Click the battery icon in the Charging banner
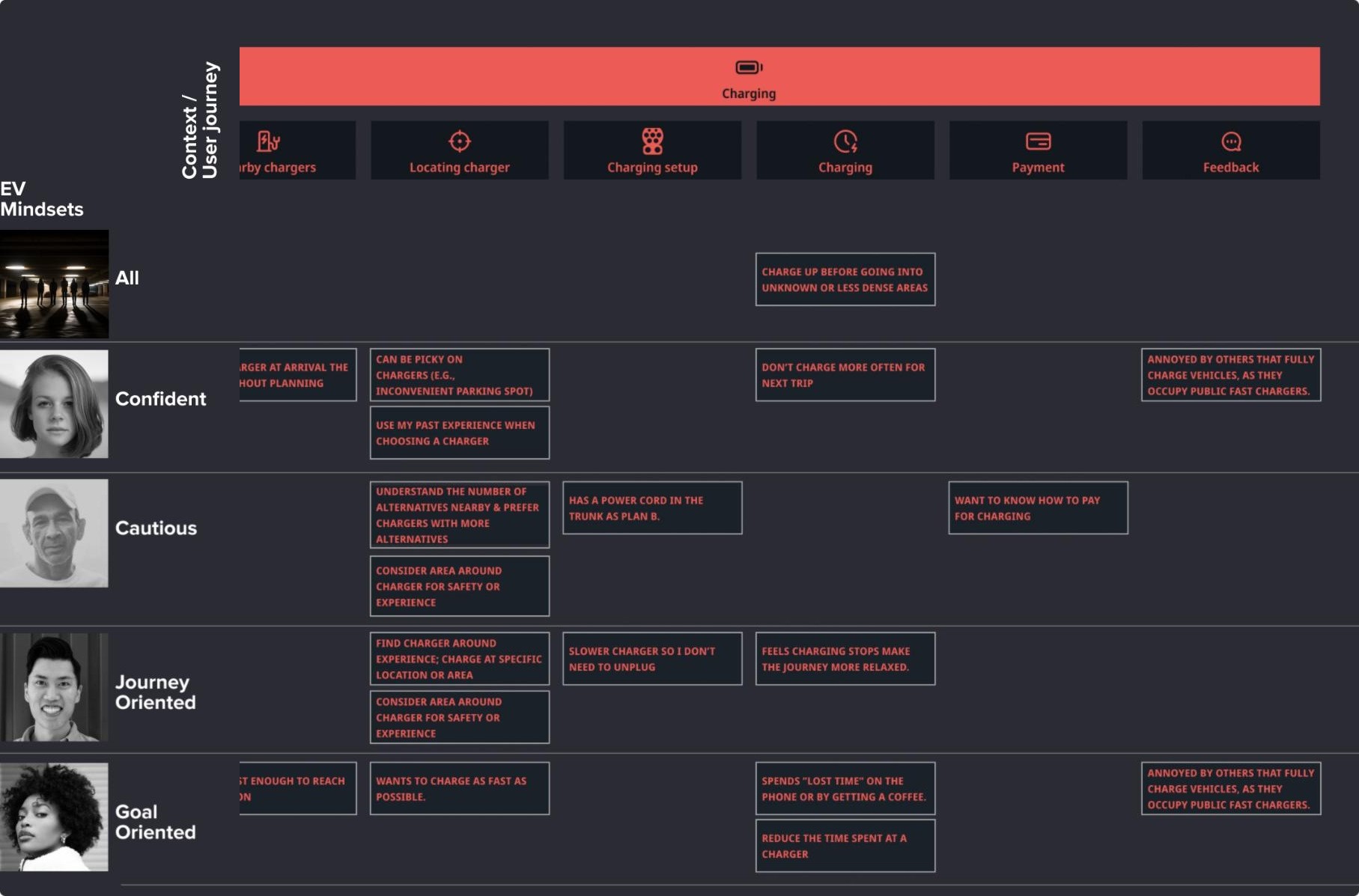Viewport: 1359px width, 896px height. [749, 67]
